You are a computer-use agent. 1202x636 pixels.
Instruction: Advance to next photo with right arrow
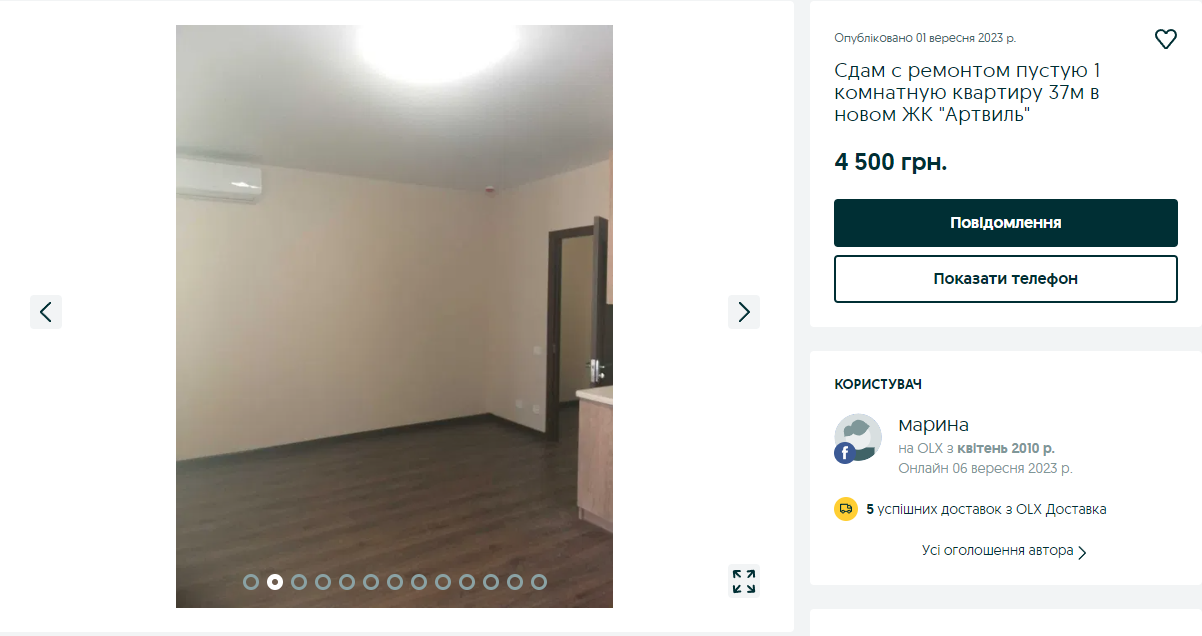point(744,312)
